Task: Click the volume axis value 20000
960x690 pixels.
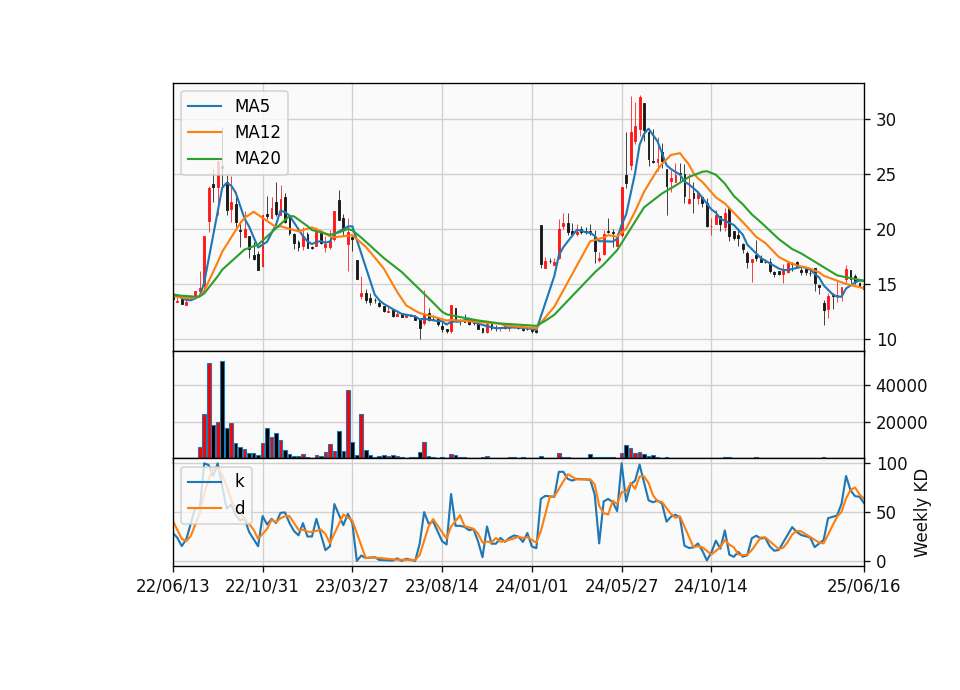Action: [x=901, y=423]
